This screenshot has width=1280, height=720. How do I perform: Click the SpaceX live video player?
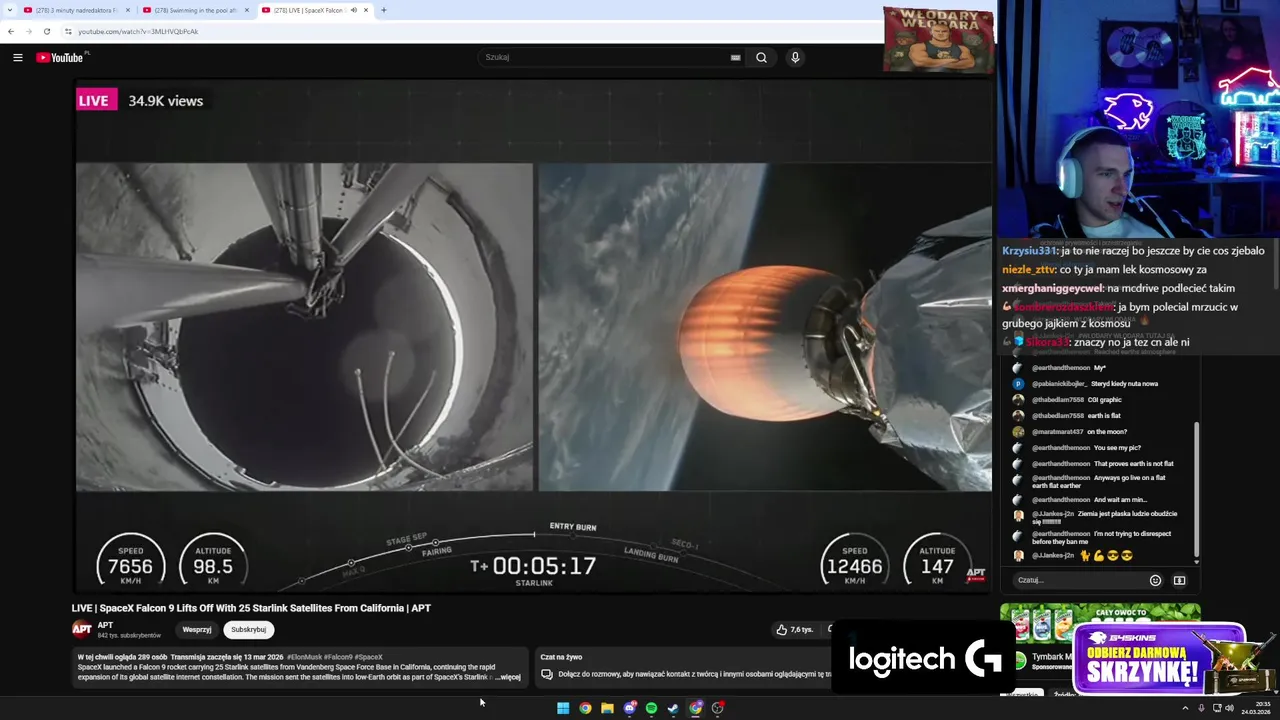(x=534, y=337)
